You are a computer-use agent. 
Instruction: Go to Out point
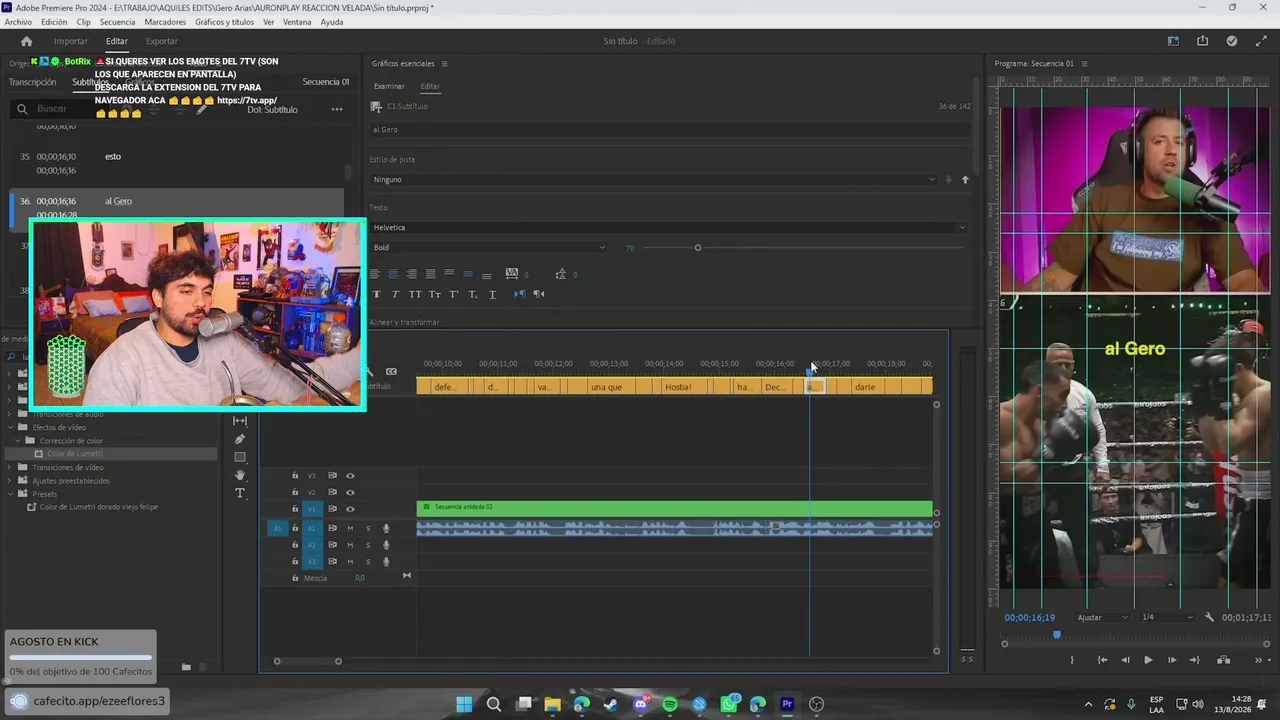point(1196,660)
